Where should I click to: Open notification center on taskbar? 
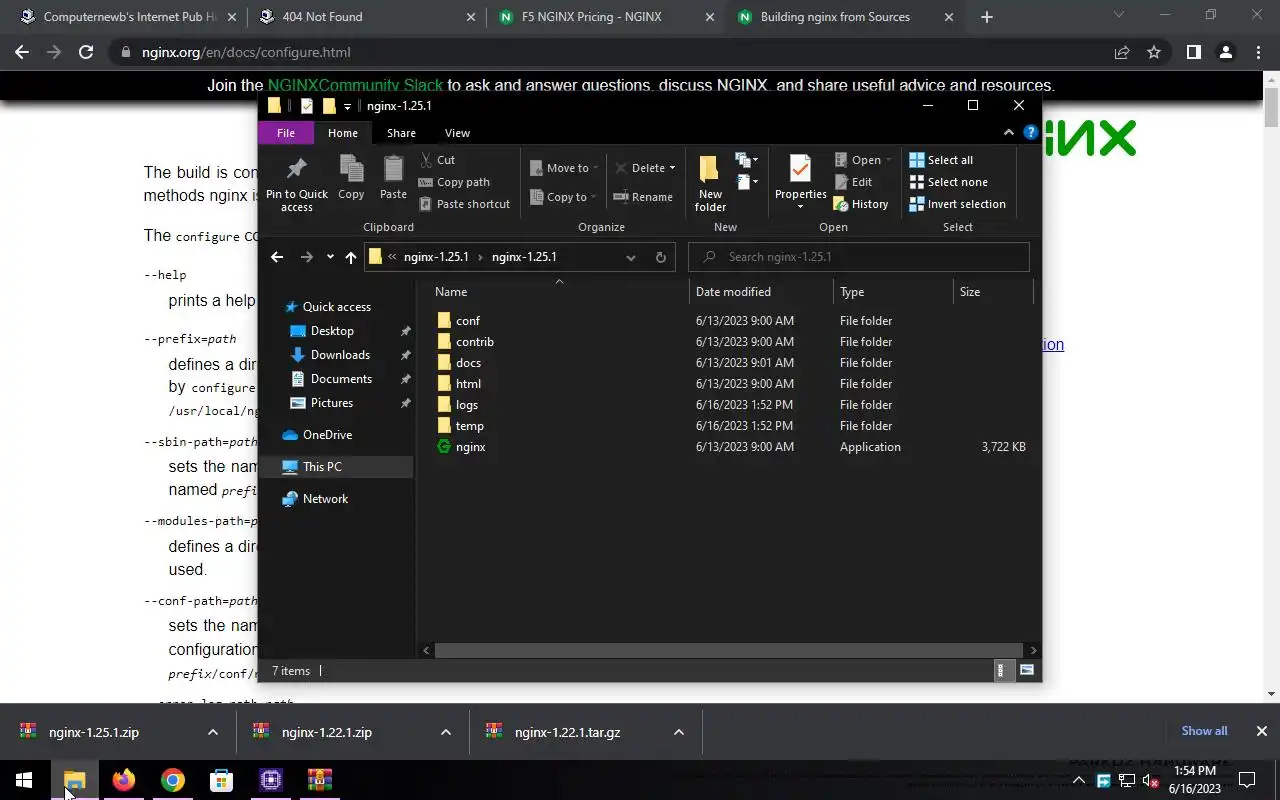(x=1248, y=780)
